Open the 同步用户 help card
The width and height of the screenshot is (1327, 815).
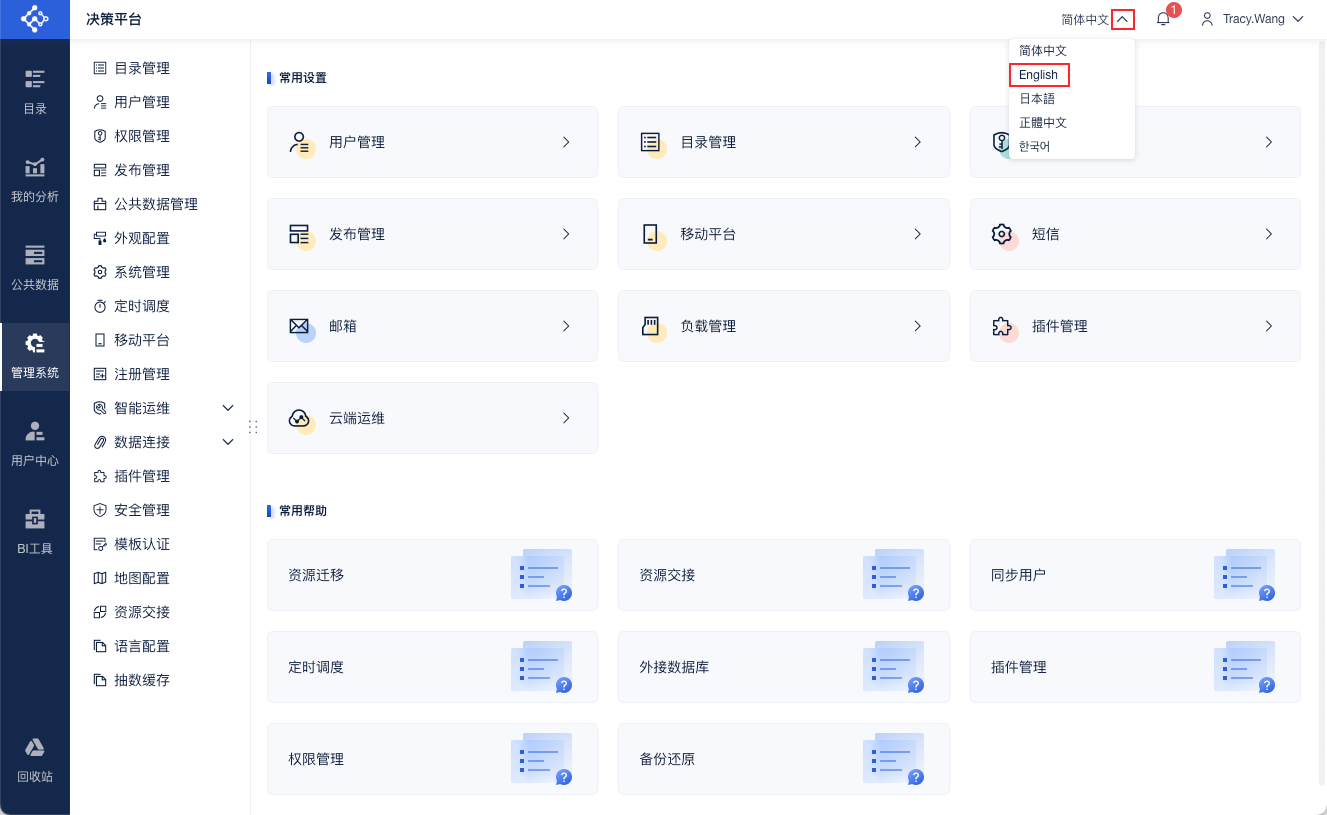point(1135,575)
